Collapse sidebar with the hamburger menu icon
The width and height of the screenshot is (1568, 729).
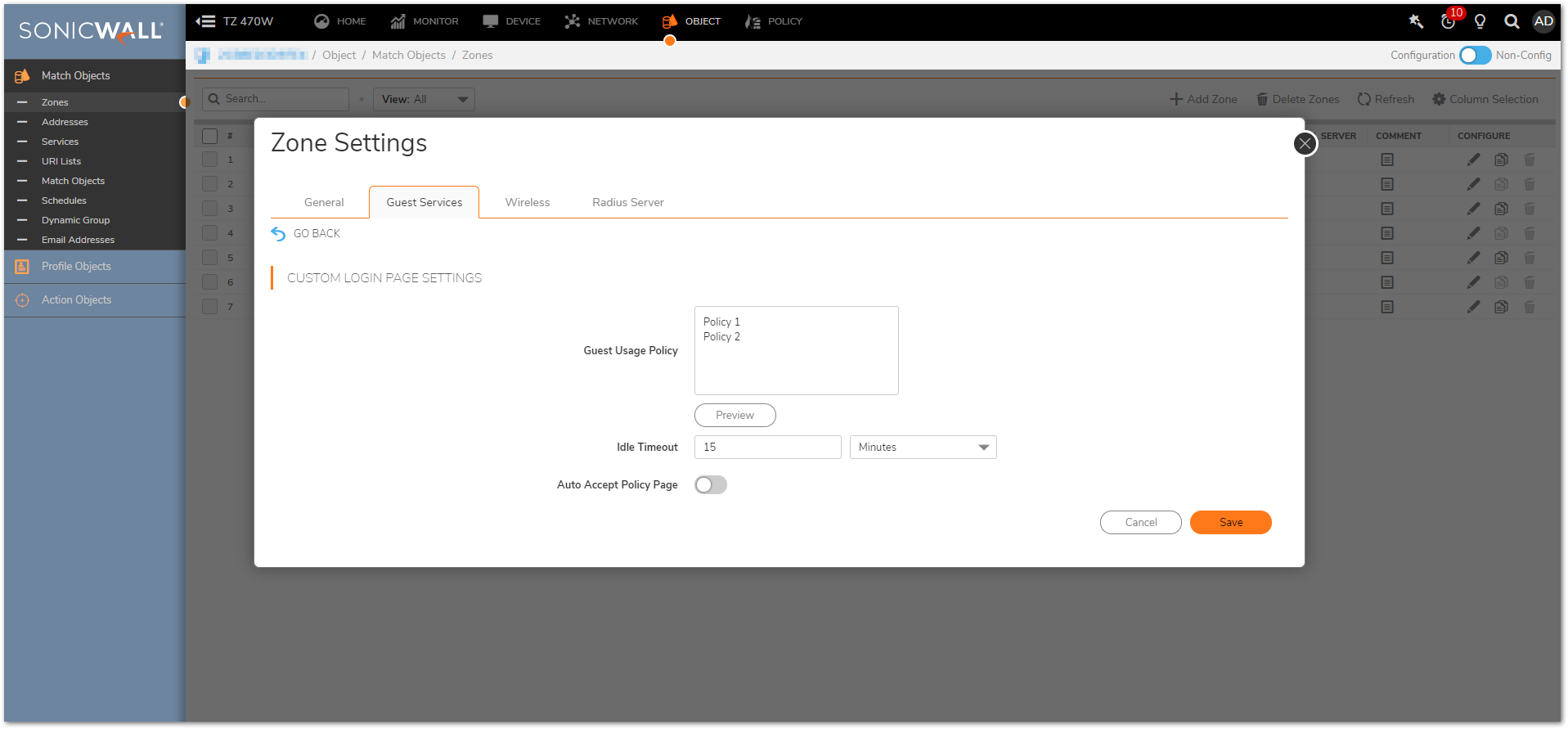(205, 21)
